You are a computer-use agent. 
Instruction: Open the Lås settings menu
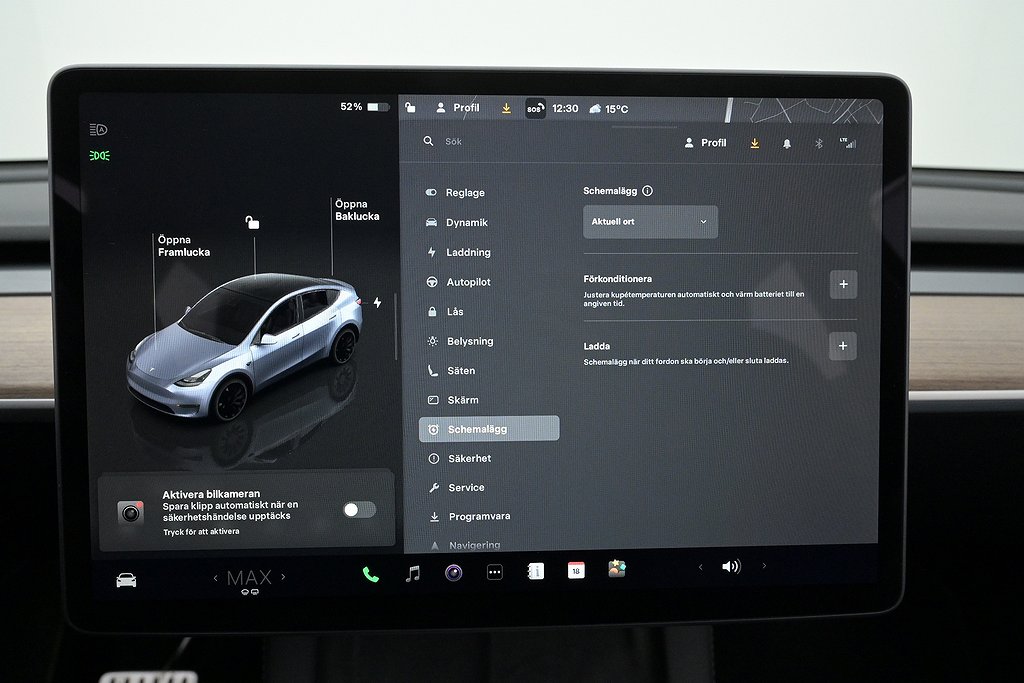pos(445,311)
